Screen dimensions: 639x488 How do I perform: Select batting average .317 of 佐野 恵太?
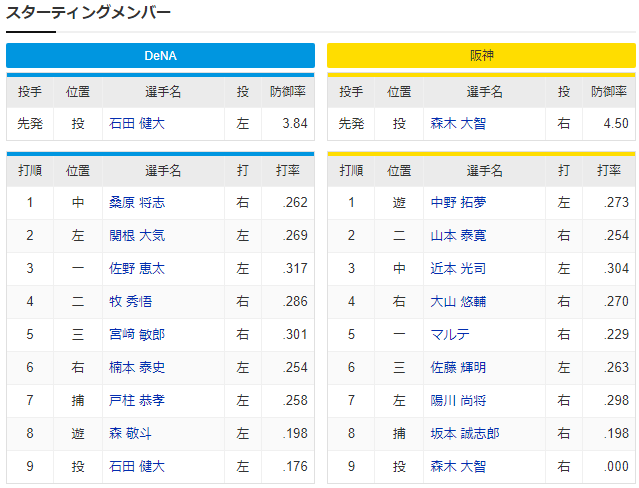click(295, 269)
